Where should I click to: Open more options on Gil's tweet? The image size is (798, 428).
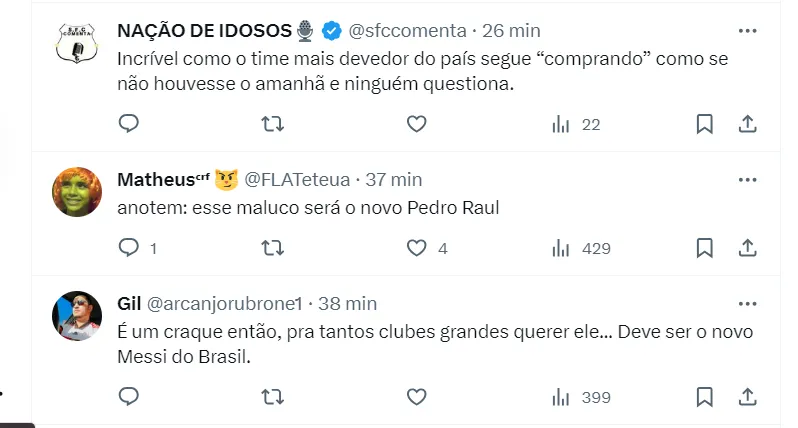747,303
